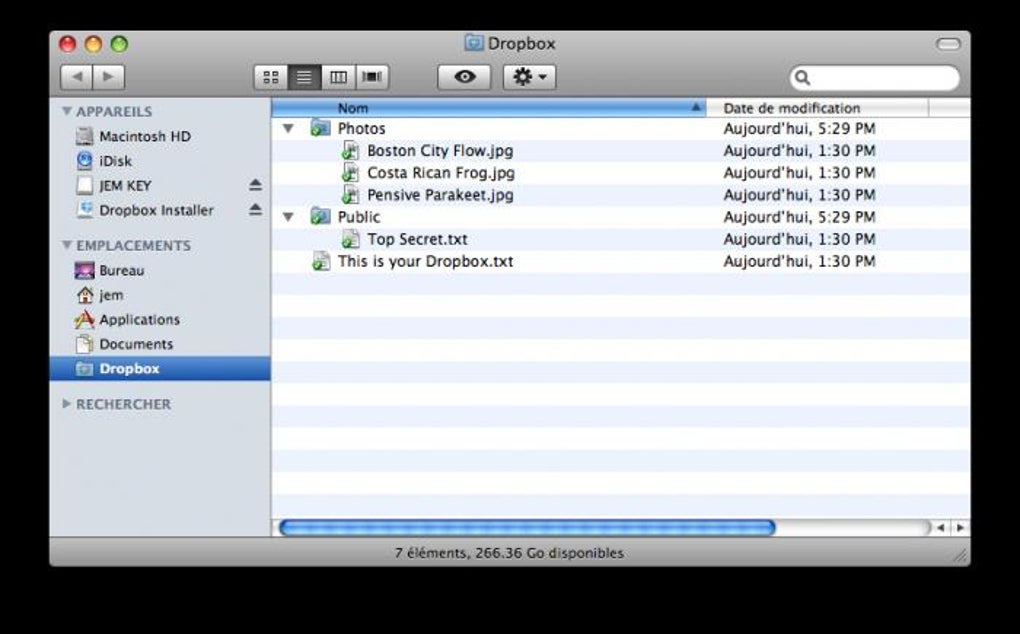The image size is (1020, 634).
Task: Click the search field
Action: [875, 78]
